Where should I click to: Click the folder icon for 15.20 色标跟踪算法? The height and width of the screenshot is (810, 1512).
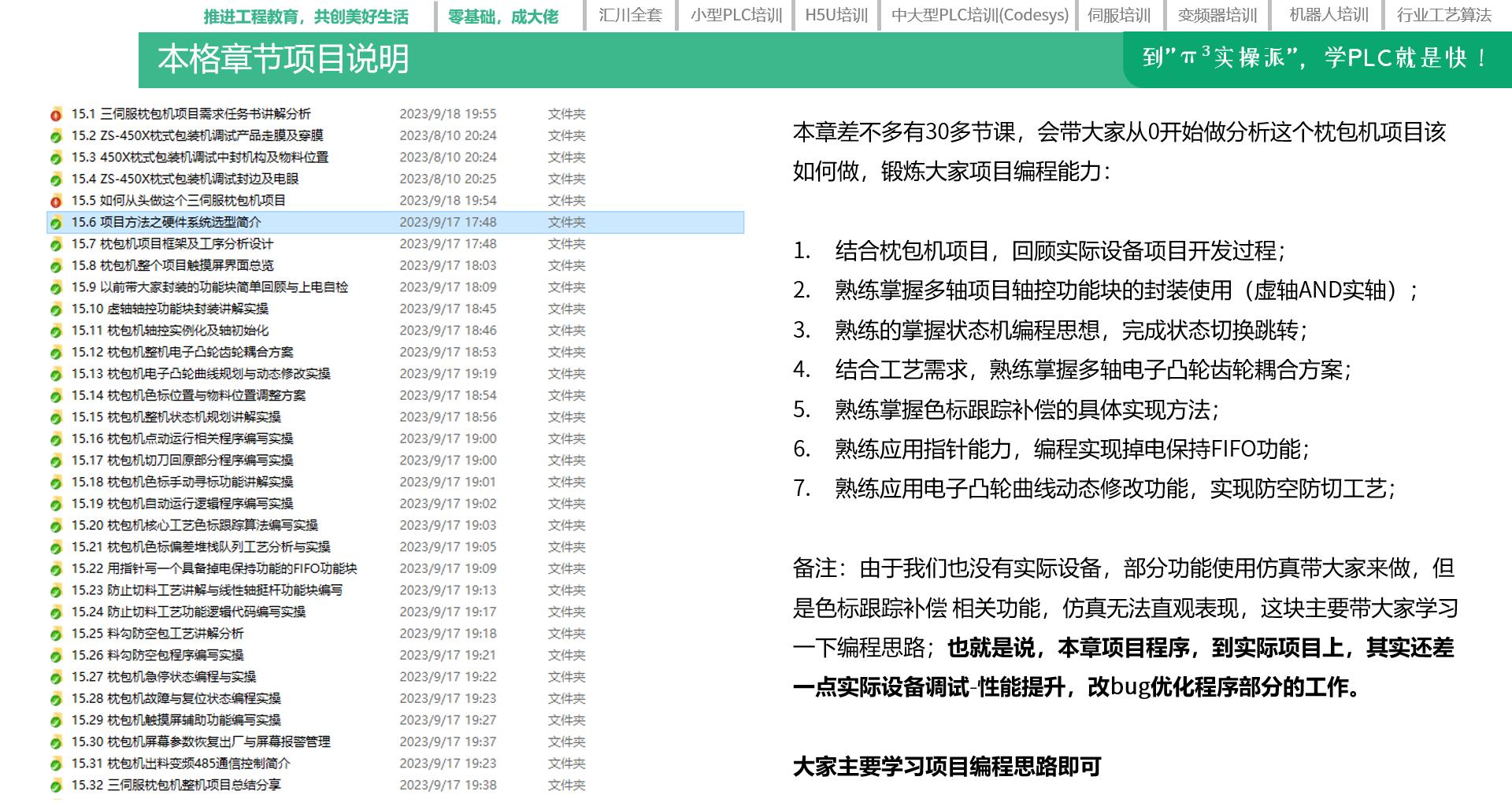coord(56,526)
